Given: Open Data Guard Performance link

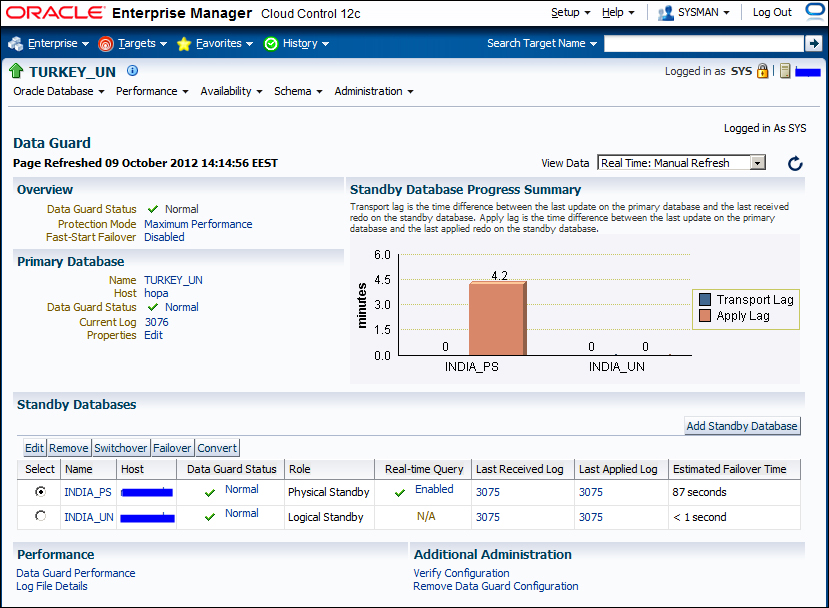Looking at the screenshot, I should pos(76,573).
